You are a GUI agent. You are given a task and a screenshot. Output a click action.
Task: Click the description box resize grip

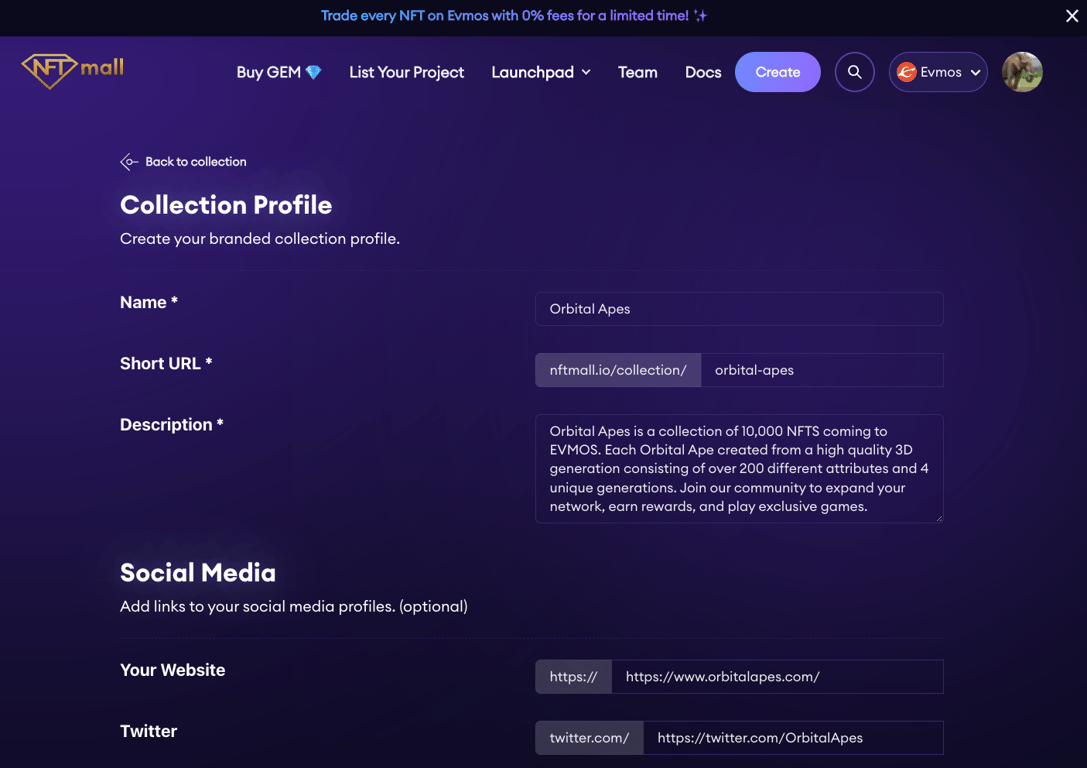[938, 517]
